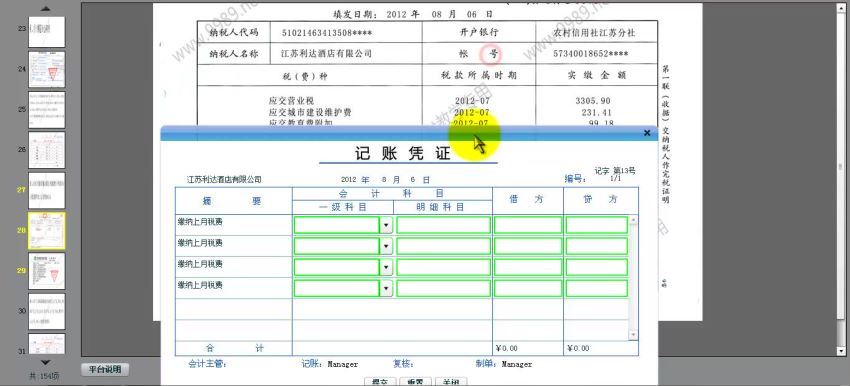Click the down arrow below page thumbnails
The image size is (850, 386).
pyautogui.click(x=46, y=362)
